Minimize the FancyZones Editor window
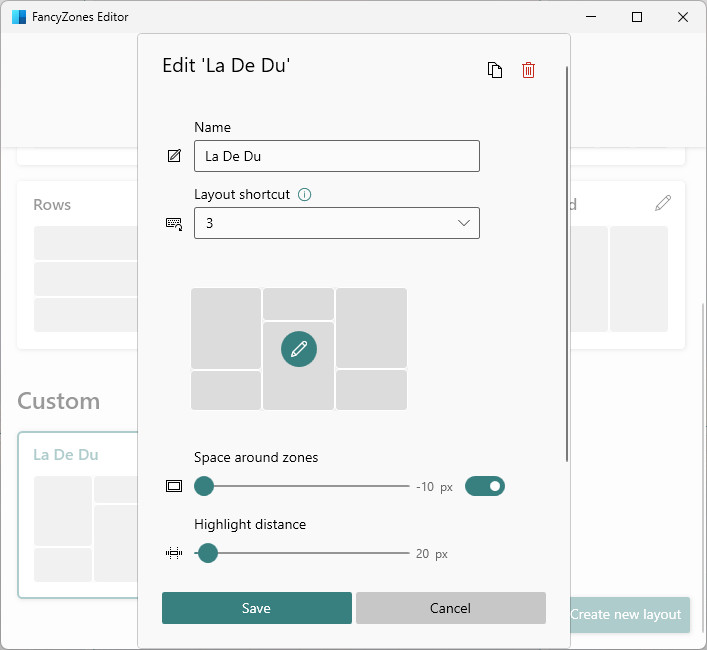This screenshot has height=650, width=707. point(591,17)
